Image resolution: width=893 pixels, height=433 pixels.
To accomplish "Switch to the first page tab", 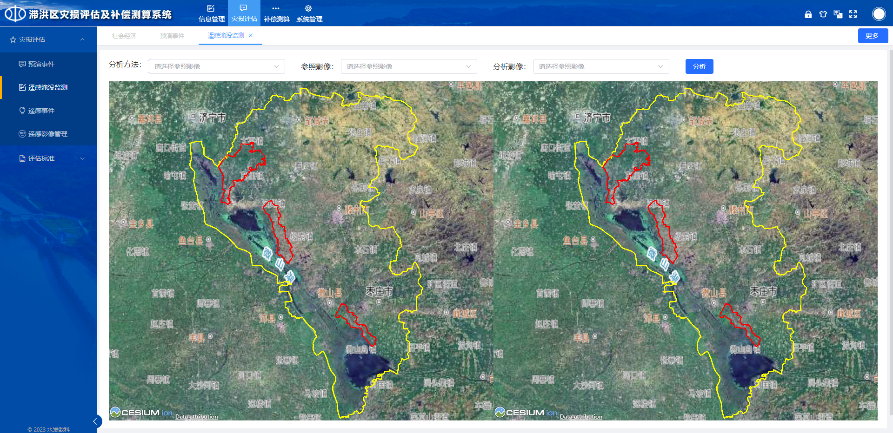I will click(124, 36).
